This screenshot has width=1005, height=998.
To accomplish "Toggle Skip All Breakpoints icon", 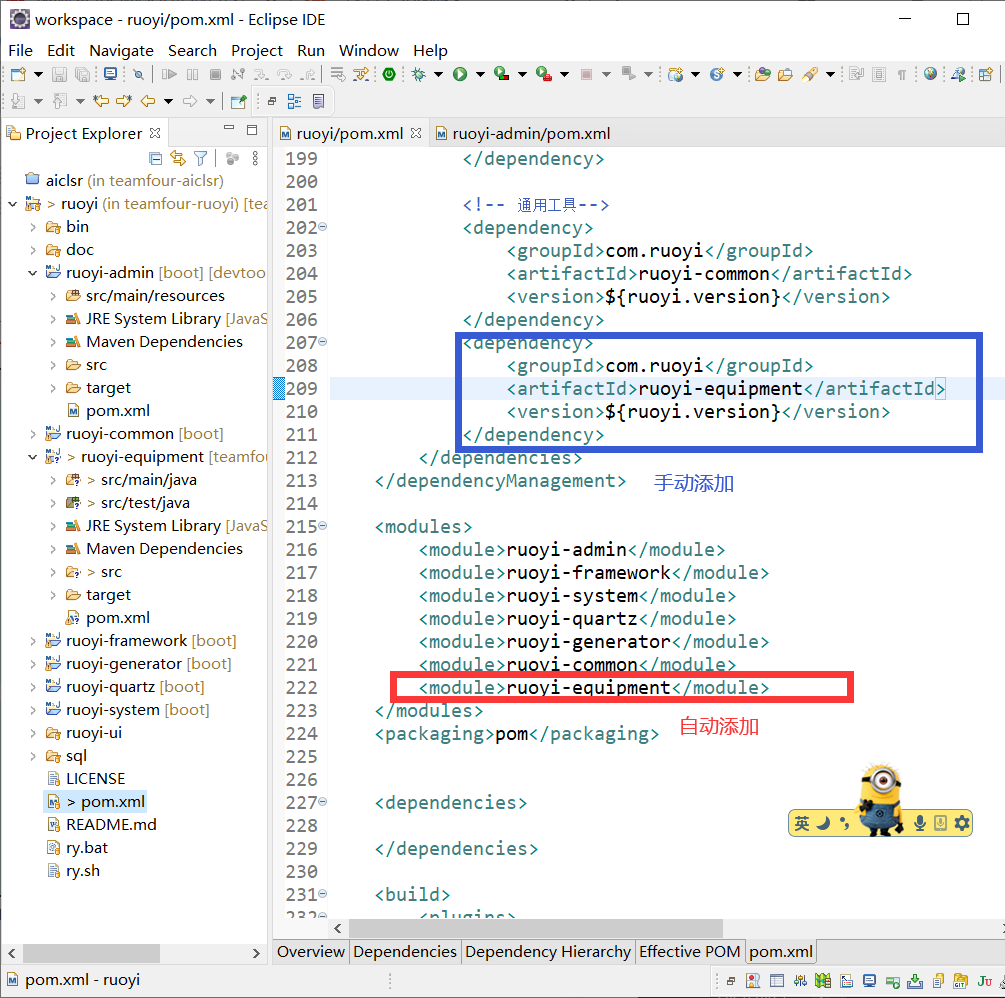I will click(138, 74).
